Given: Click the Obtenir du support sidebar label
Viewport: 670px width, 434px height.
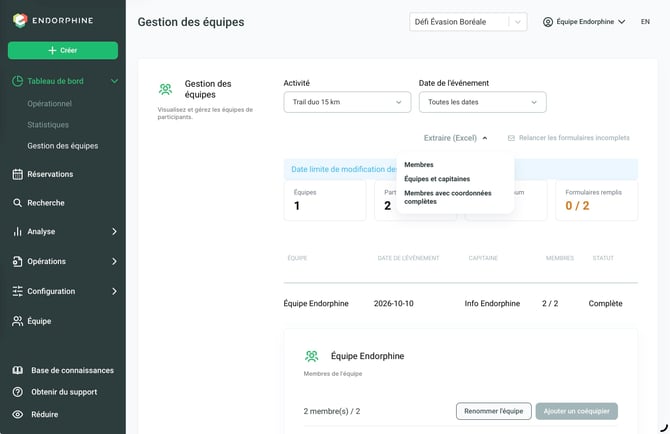Looking at the screenshot, I should pos(64,392).
